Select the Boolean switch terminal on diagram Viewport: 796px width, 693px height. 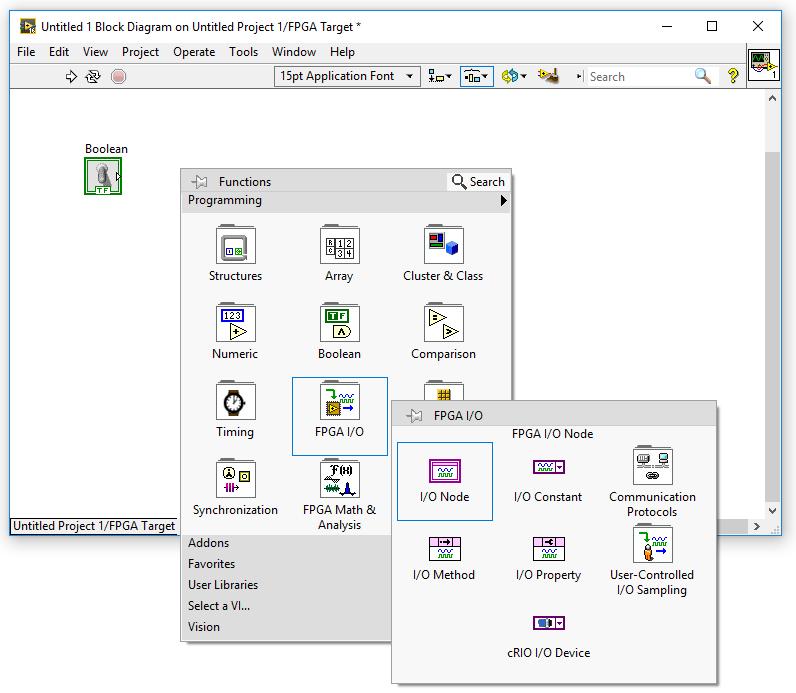click(103, 176)
